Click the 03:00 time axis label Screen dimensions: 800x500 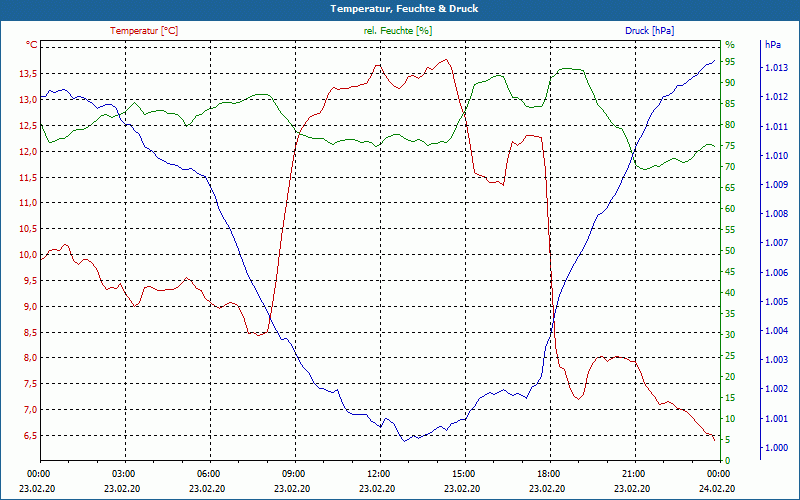click(123, 473)
